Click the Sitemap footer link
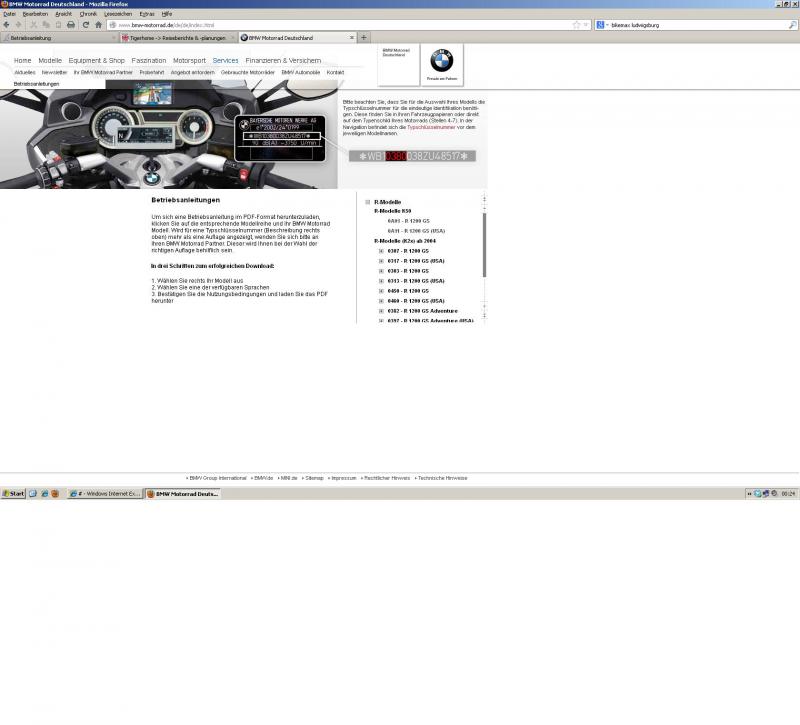Screen dimensions: 800x725 pos(313,478)
